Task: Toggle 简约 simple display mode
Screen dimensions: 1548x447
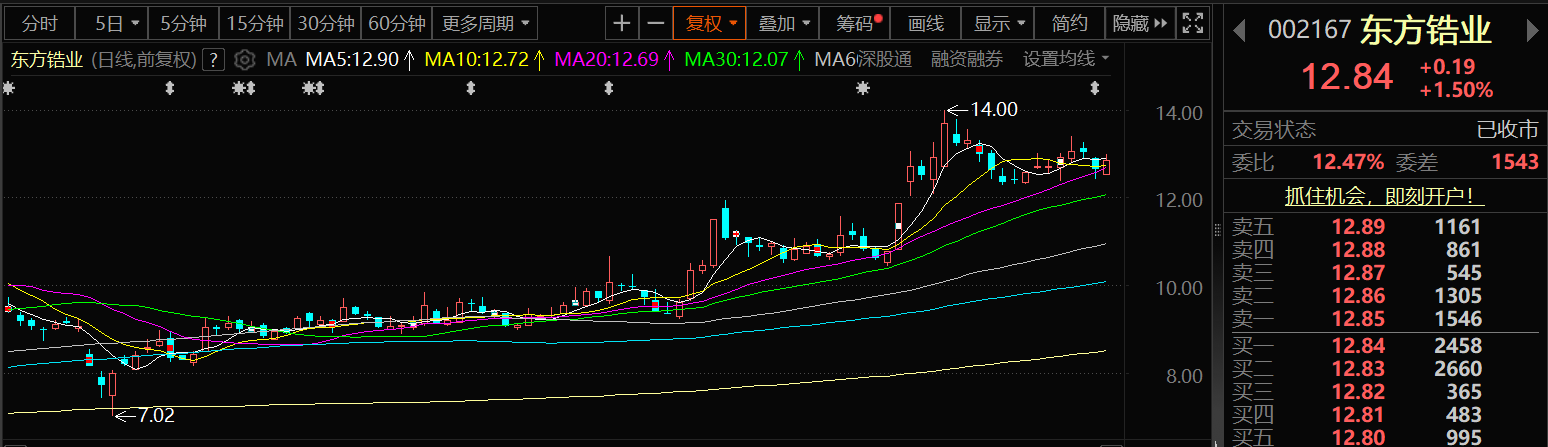Action: 1070,23
